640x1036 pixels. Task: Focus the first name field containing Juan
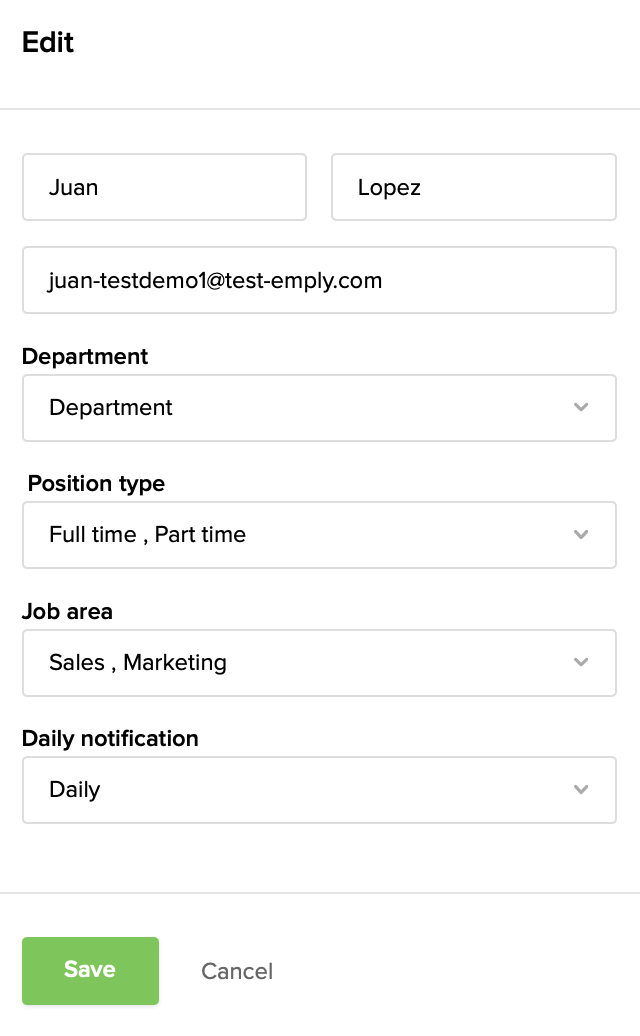click(x=164, y=187)
